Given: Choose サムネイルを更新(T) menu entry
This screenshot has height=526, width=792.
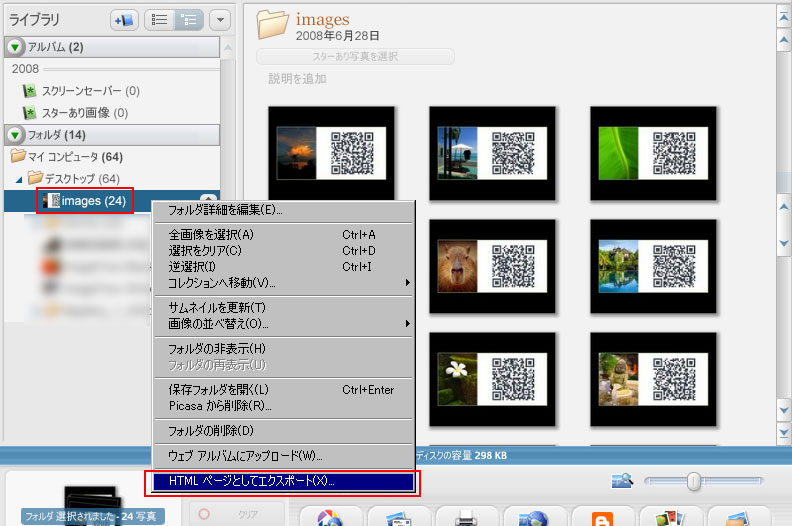Looking at the screenshot, I should [x=283, y=307].
